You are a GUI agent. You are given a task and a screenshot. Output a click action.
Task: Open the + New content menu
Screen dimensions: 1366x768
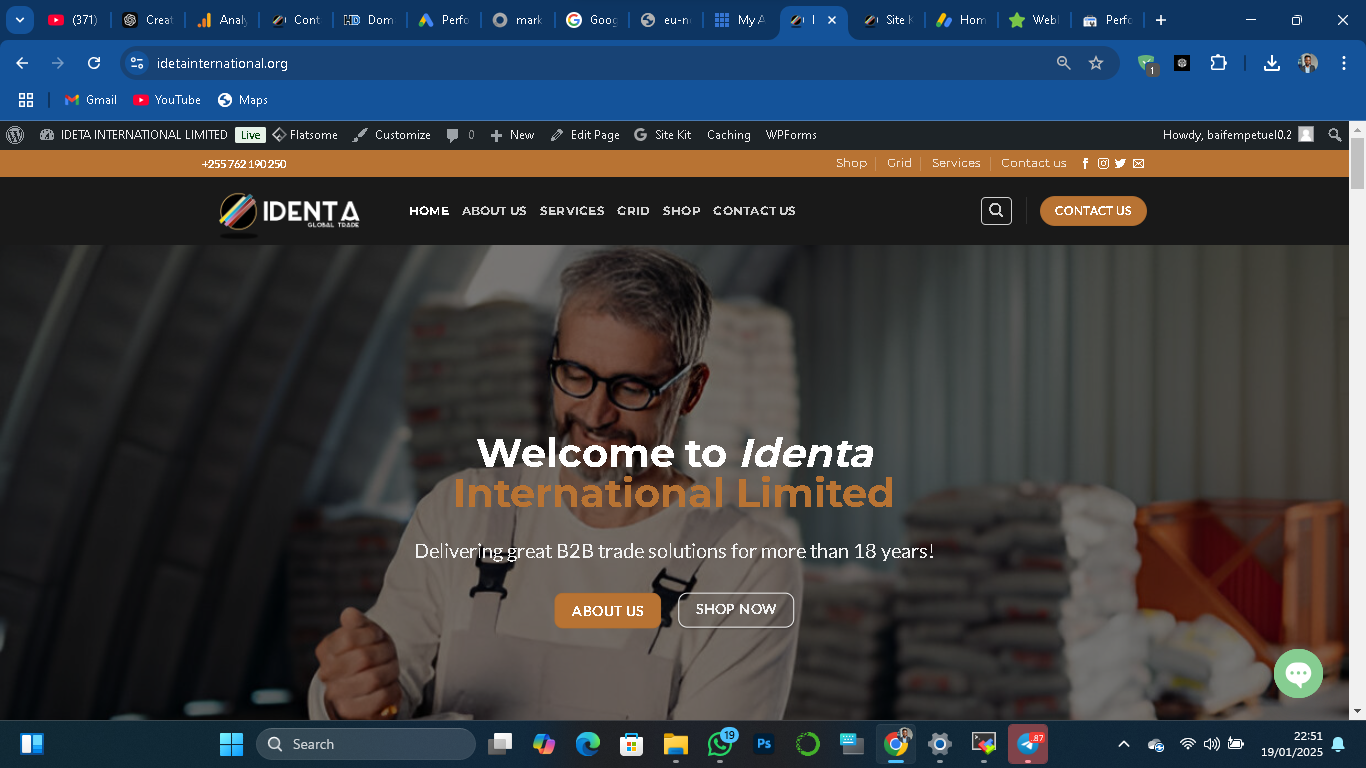click(512, 135)
